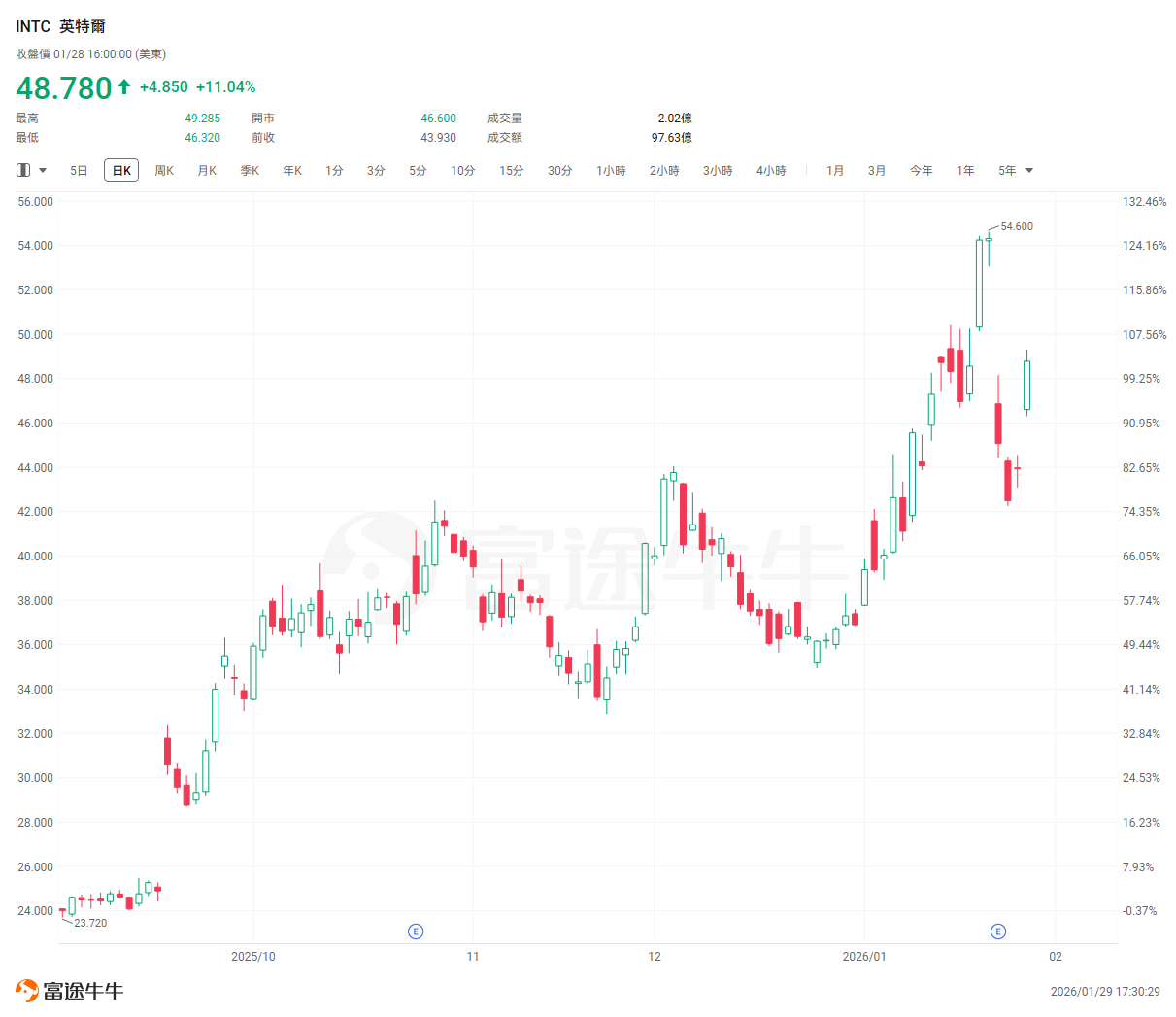Switch to the 日K tab
The height and width of the screenshot is (1017, 1176).
click(120, 170)
